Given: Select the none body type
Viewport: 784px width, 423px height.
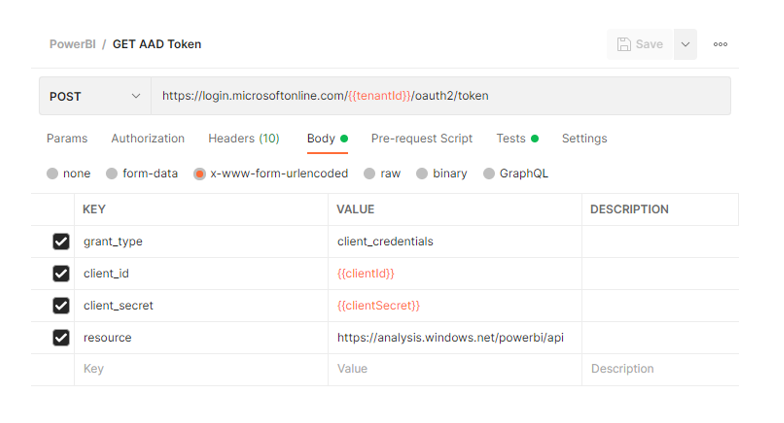Looking at the screenshot, I should (68, 174).
